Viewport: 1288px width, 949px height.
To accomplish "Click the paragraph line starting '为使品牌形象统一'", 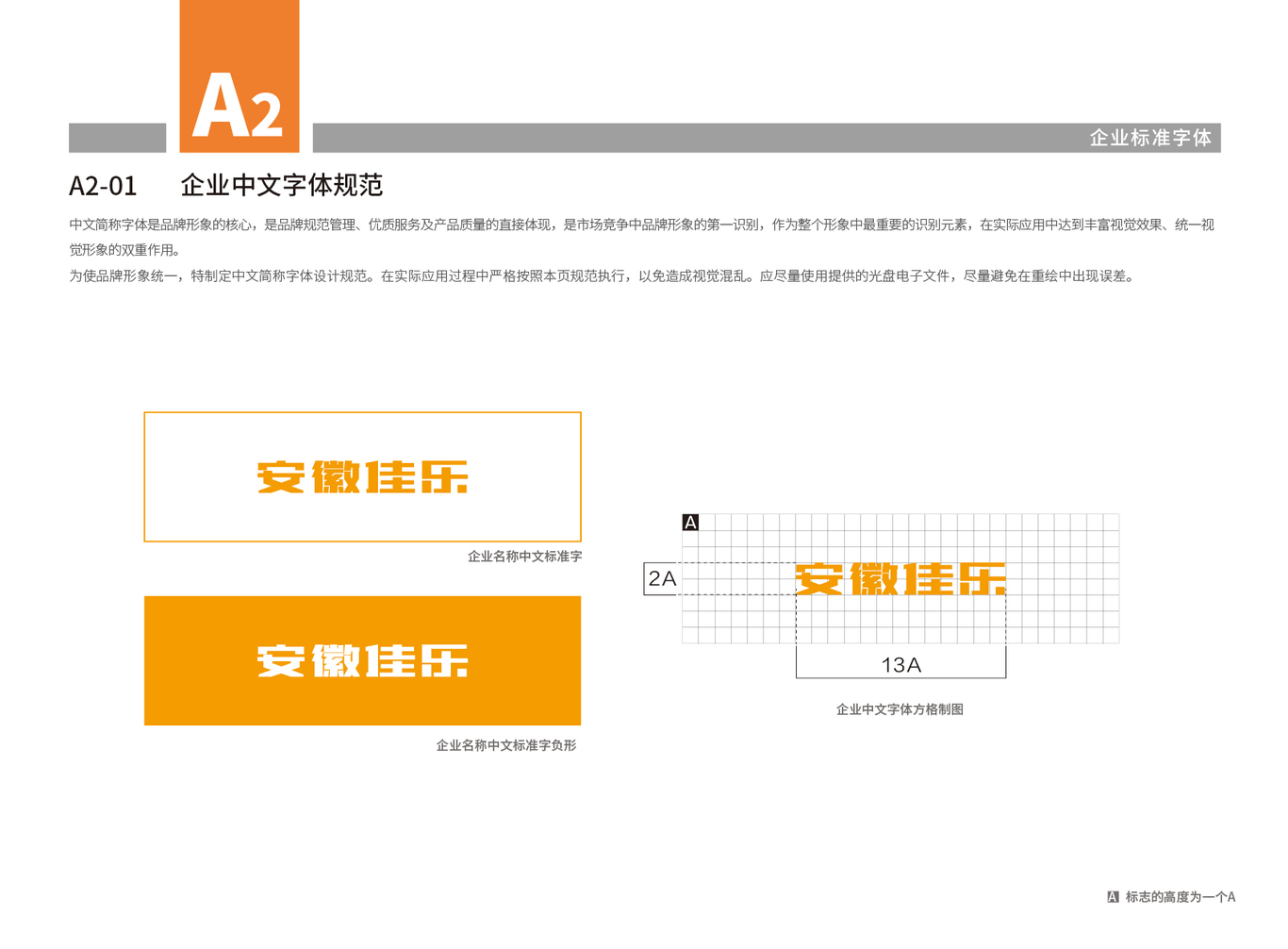I will [604, 276].
